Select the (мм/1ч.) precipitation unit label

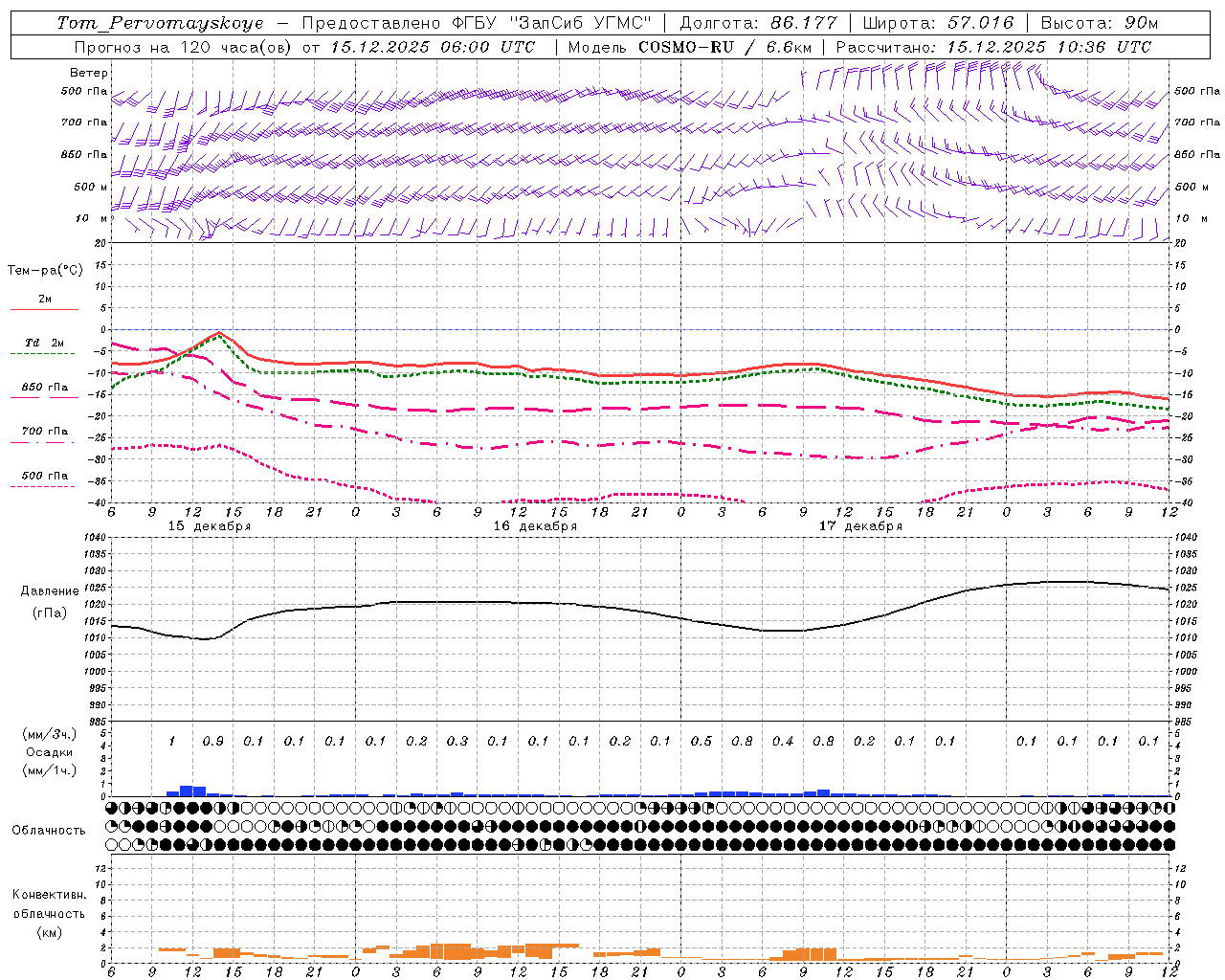tap(49, 770)
